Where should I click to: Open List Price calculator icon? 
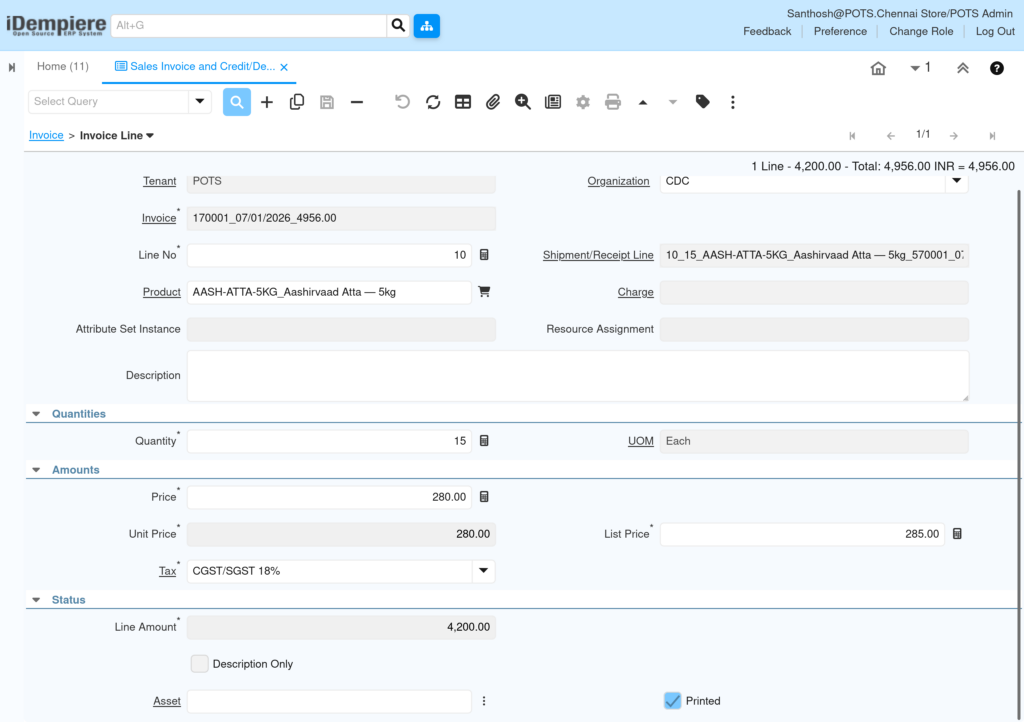pyautogui.click(x=957, y=534)
